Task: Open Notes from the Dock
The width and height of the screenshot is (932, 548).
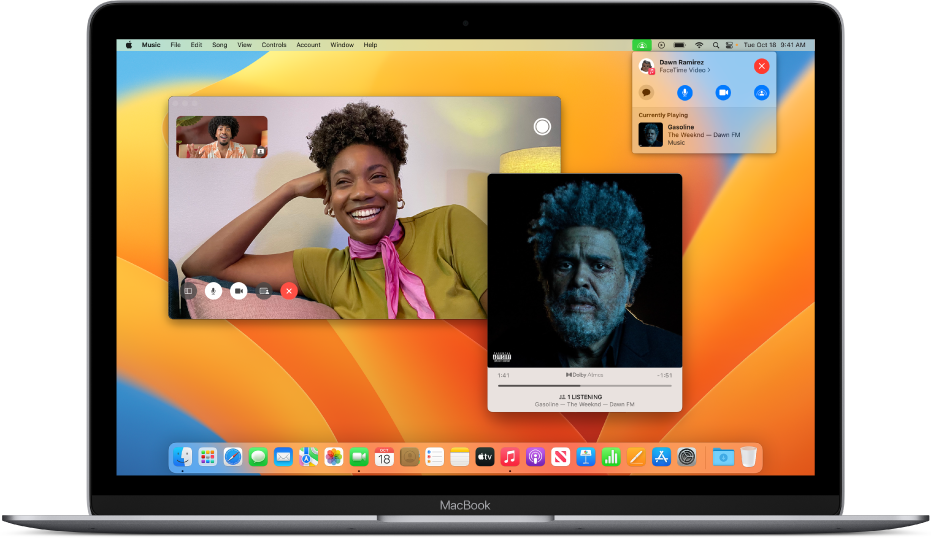Action: coord(459,457)
